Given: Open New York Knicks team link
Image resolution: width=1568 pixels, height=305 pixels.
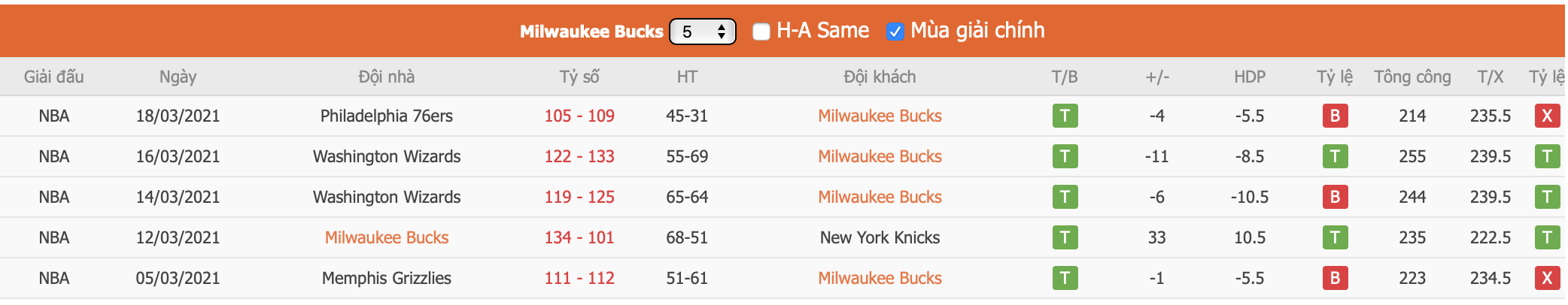Looking at the screenshot, I should coord(880,237).
